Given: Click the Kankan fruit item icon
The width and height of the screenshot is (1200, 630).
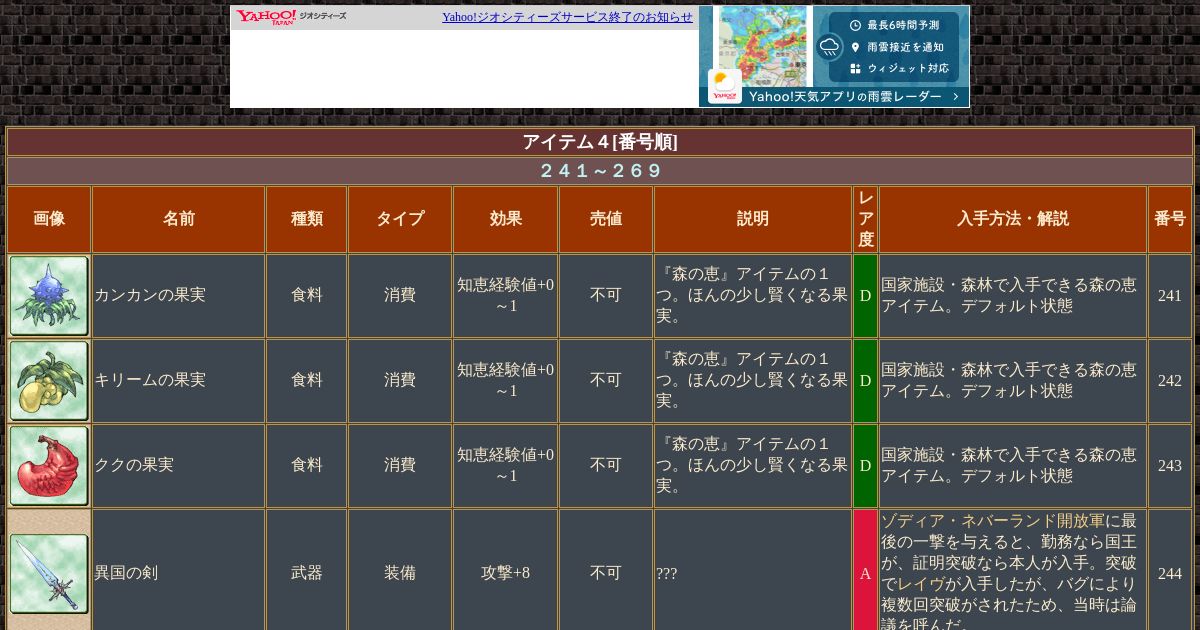Looking at the screenshot, I should click(49, 296).
